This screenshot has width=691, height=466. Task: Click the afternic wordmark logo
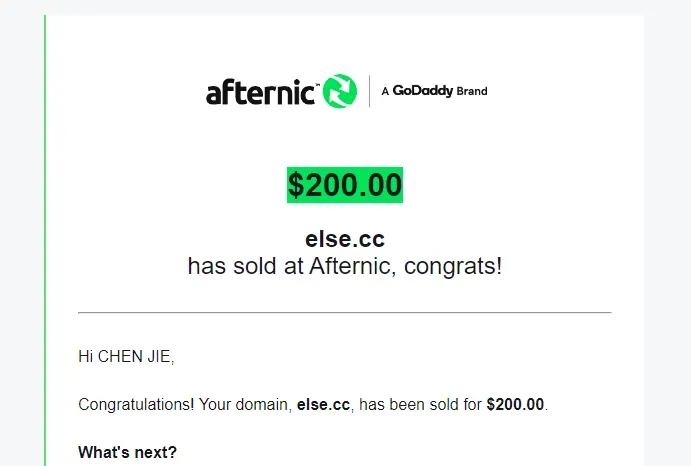tap(260, 91)
